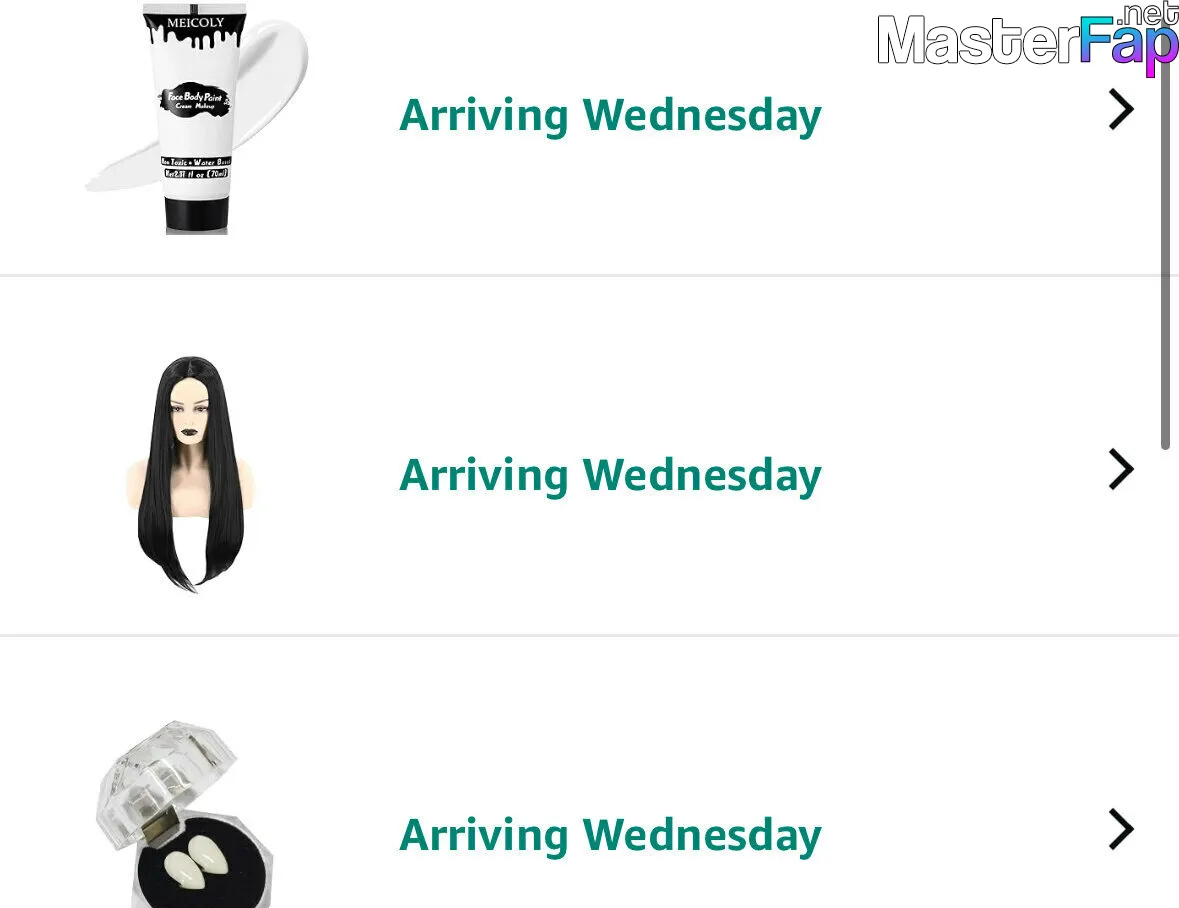View the MEICOLY face paint tube thumbnail
The width and height of the screenshot is (1179, 908).
pos(195,119)
